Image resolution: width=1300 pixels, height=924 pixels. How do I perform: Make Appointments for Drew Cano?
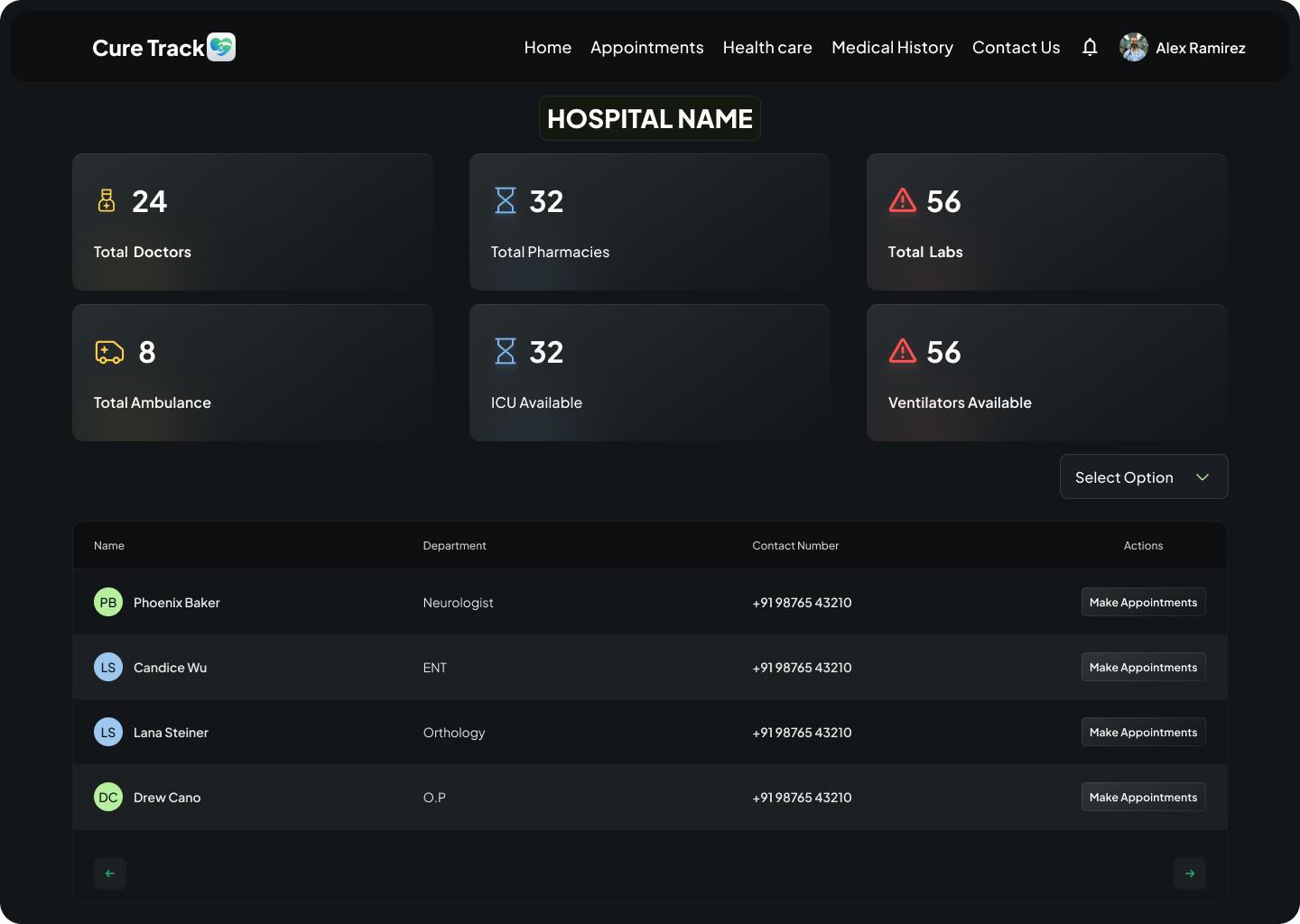click(1144, 797)
